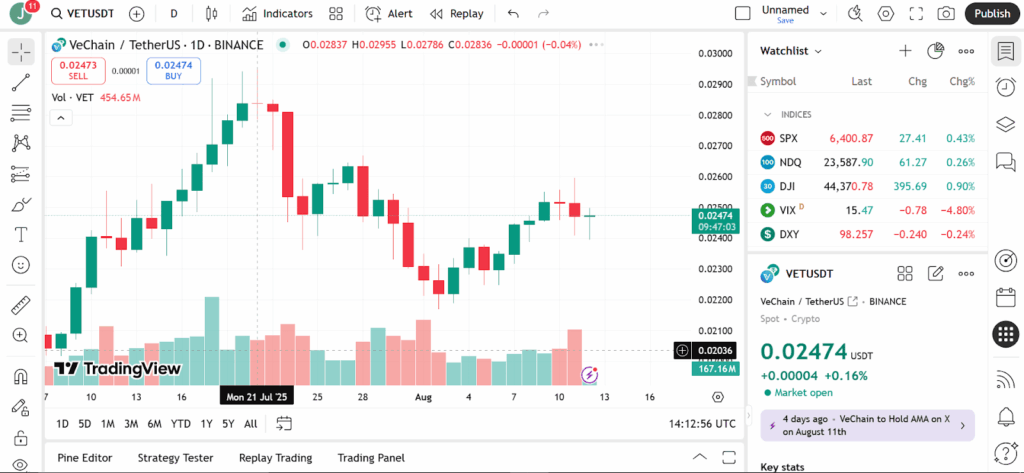The height and width of the screenshot is (473, 1024).
Task: Open VETUSDT symbol search
Action: [81, 13]
